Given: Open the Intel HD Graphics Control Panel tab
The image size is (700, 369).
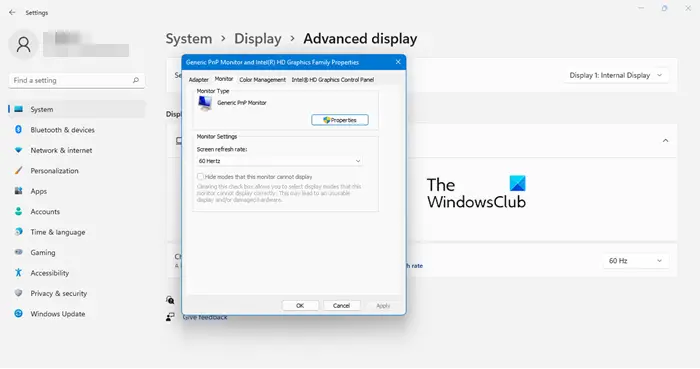Looking at the screenshot, I should [x=333, y=80].
